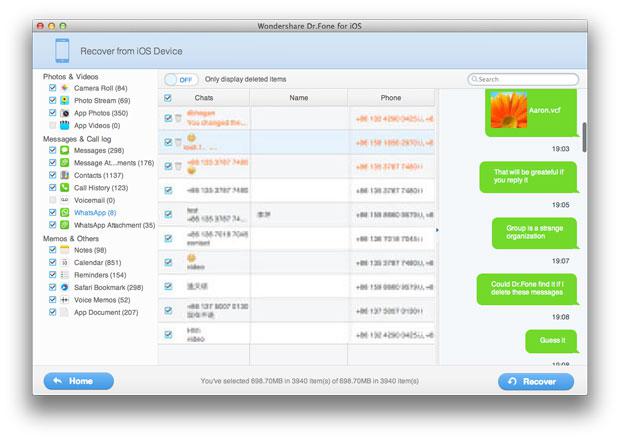The image size is (620, 440).
Task: Uncheck the WhatsApp (8) checkbox
Action: click(x=52, y=212)
